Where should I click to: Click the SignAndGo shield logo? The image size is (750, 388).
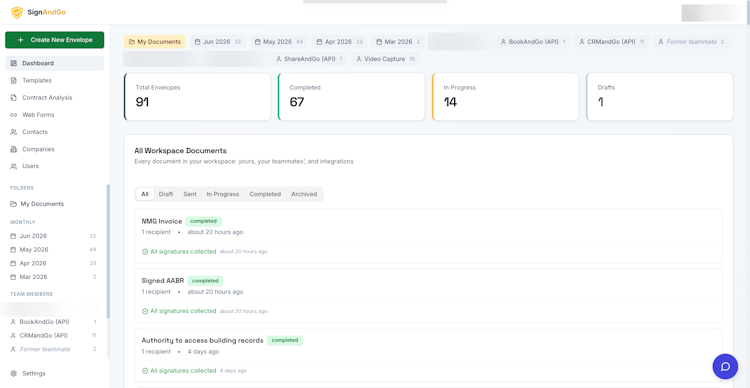(x=17, y=12)
